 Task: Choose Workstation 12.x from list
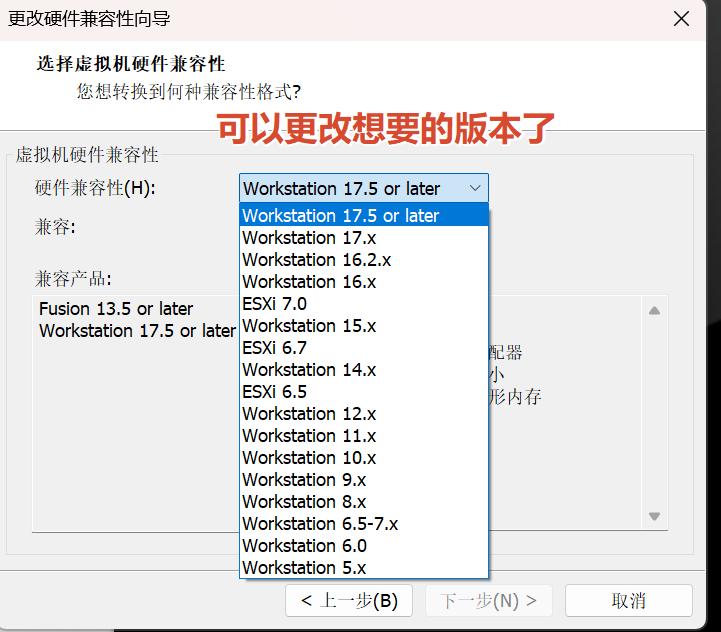coord(364,414)
